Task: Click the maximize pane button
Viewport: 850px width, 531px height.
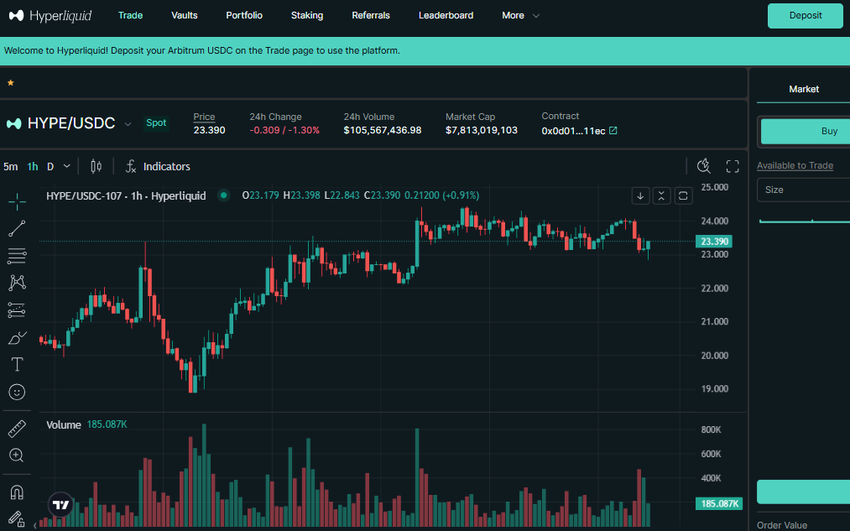Action: coord(683,196)
